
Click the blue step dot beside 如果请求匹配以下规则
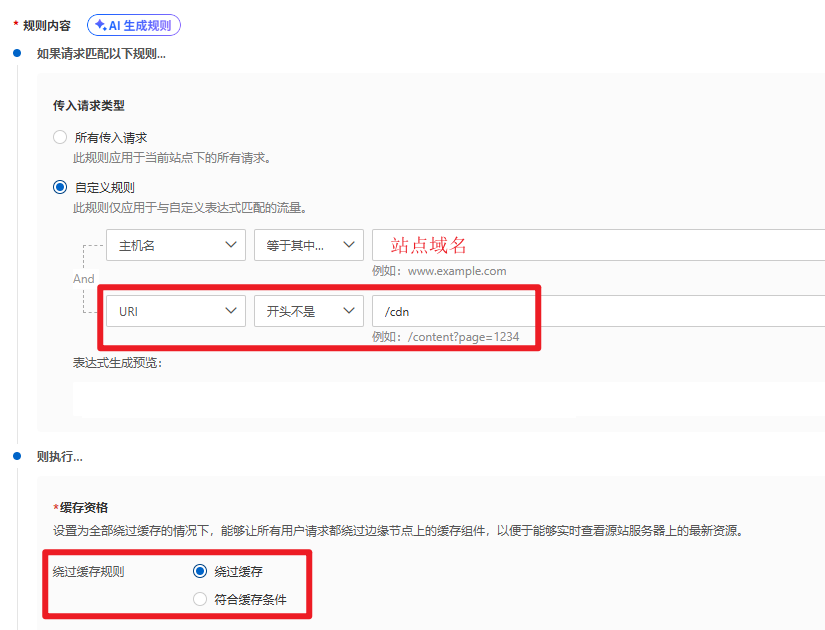click(x=17, y=53)
